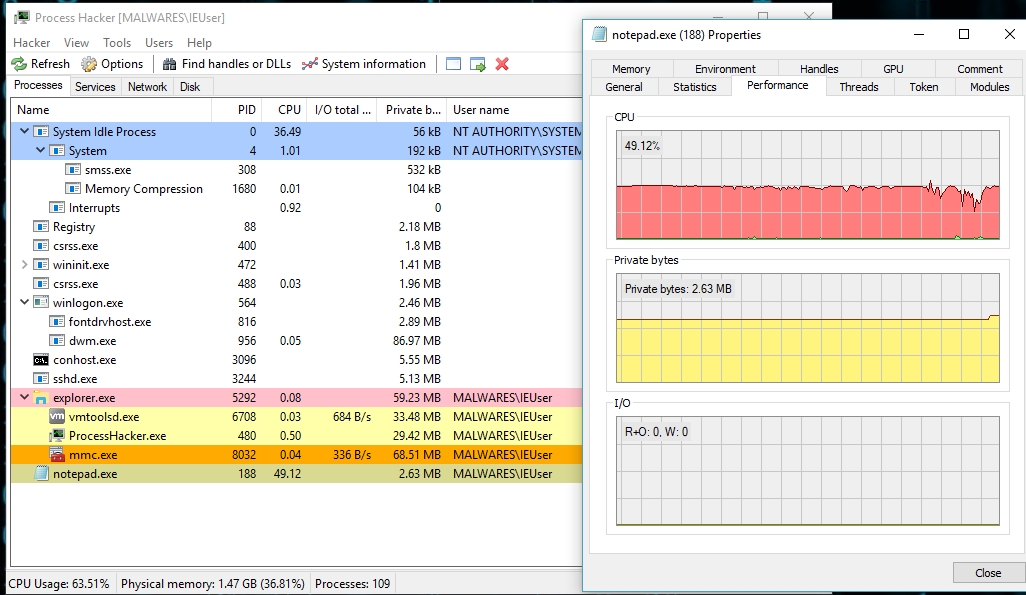Screen dimensions: 1026x595
Task: Click the conhost.exe console icon
Action: tap(41, 360)
